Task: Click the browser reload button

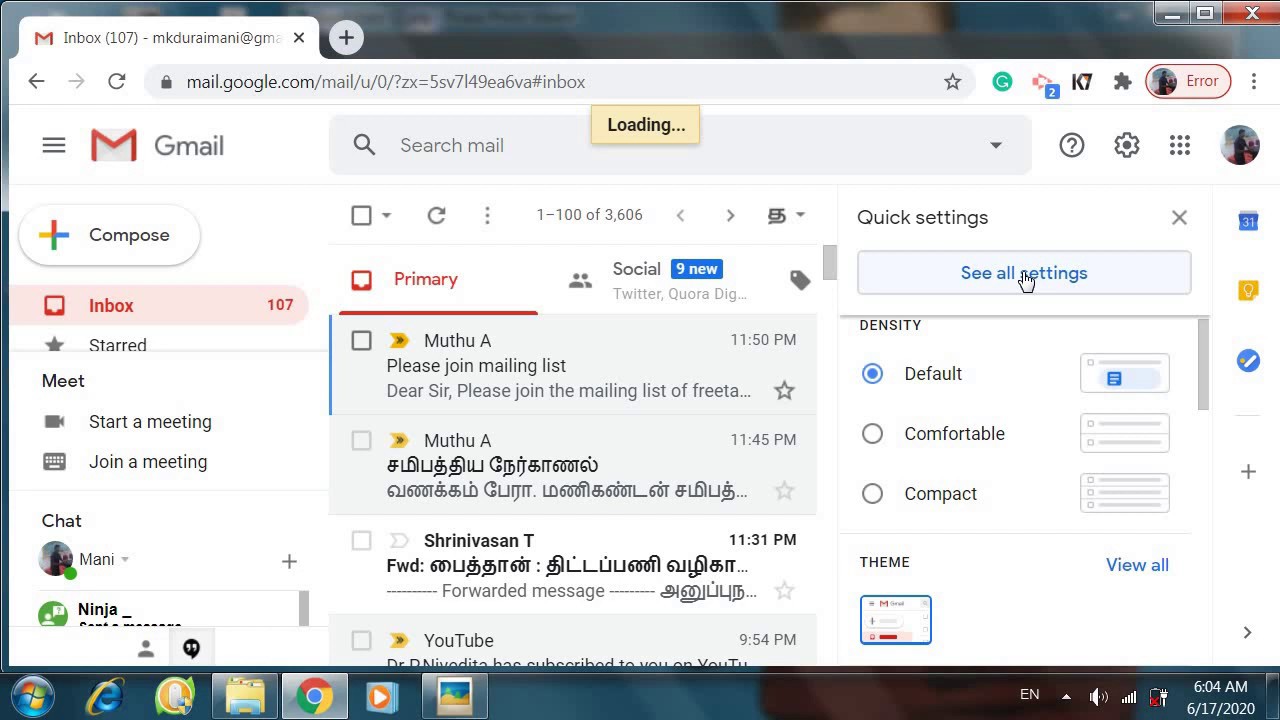Action: [x=117, y=82]
